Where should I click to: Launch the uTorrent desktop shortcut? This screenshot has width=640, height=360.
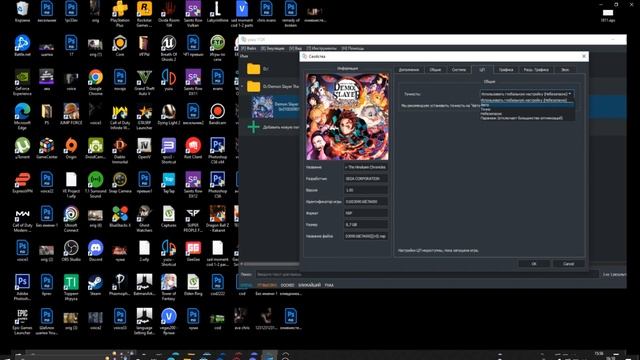coord(22,149)
